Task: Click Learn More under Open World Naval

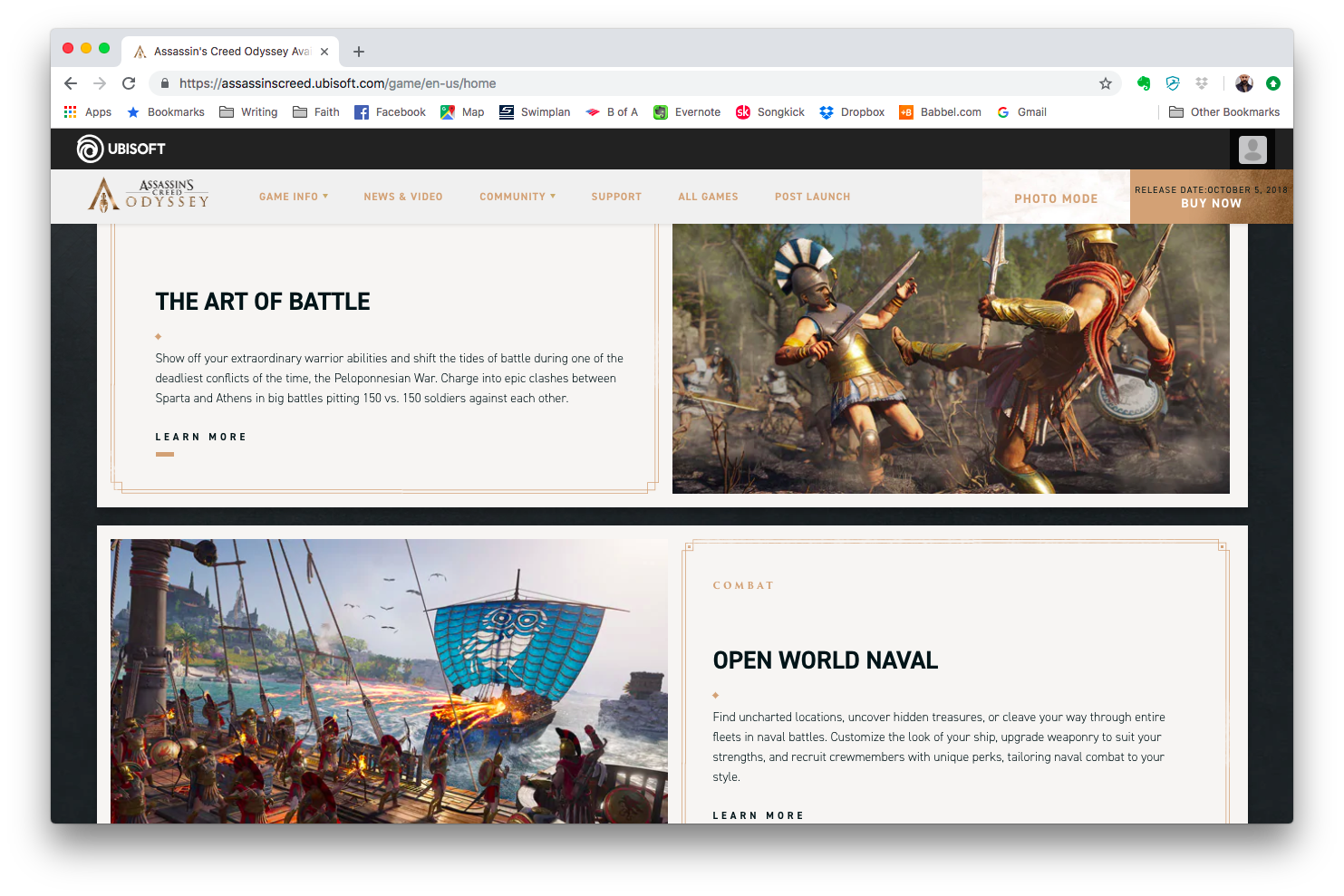Action: (x=759, y=815)
